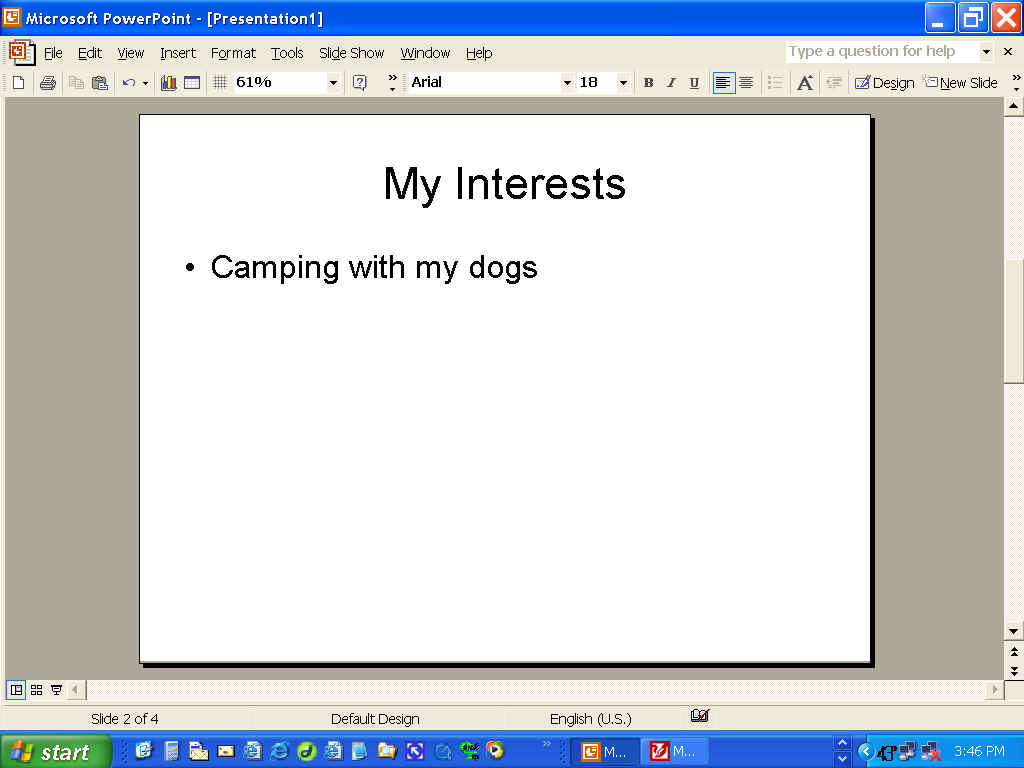This screenshot has width=1024, height=768.
Task: Click the vertical scrollbar down arrow
Action: (x=1014, y=631)
